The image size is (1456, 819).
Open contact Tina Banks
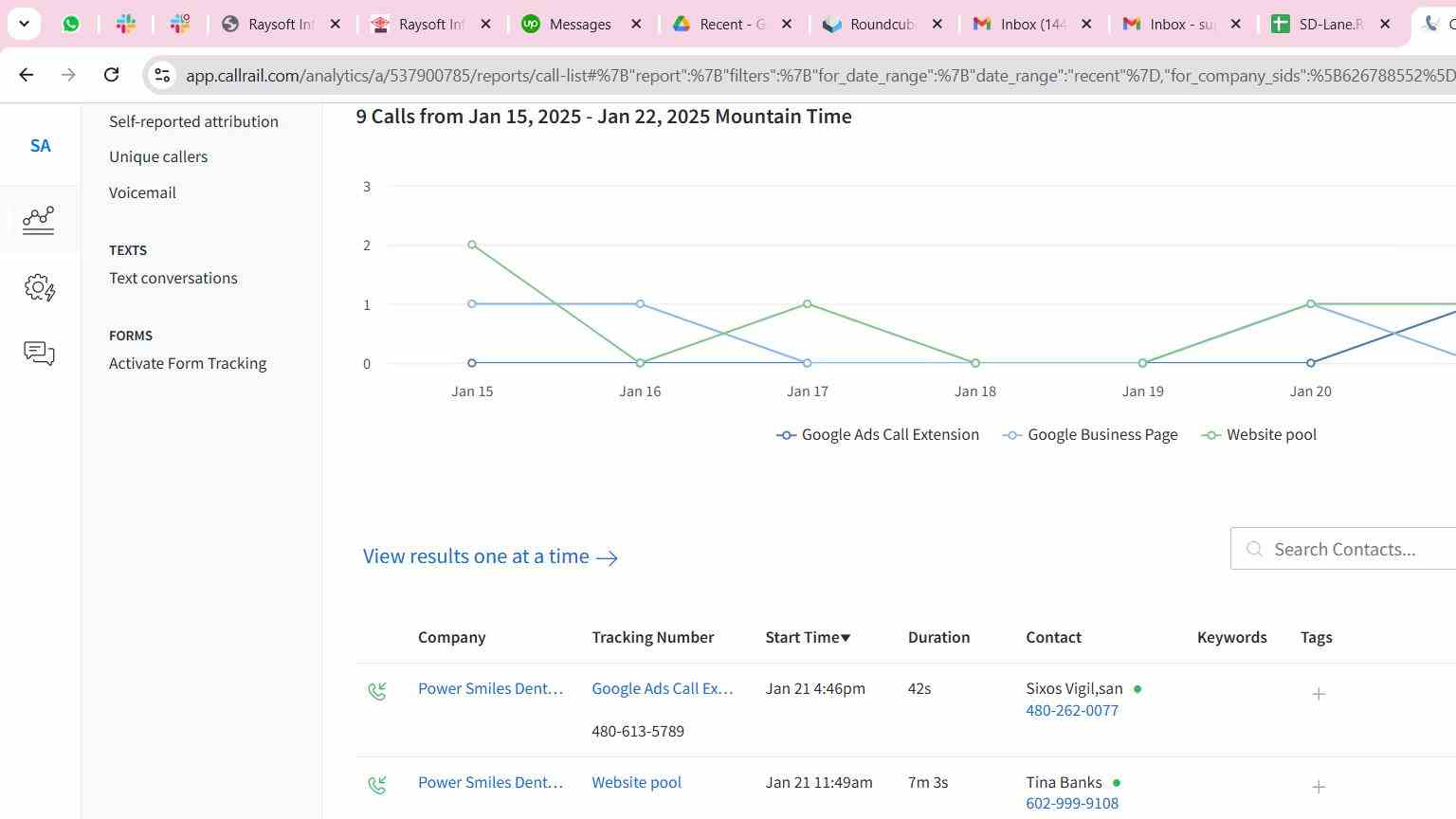(1064, 782)
